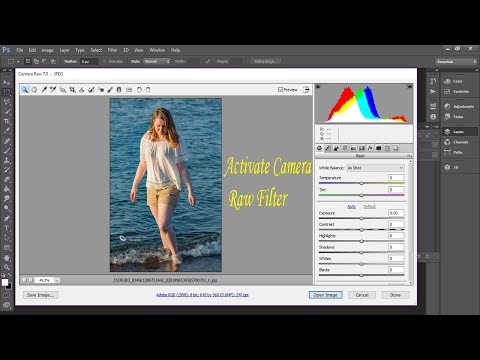Image resolution: width=480 pixels, height=360 pixels.
Task: Click the Auto tone link
Action: point(352,207)
